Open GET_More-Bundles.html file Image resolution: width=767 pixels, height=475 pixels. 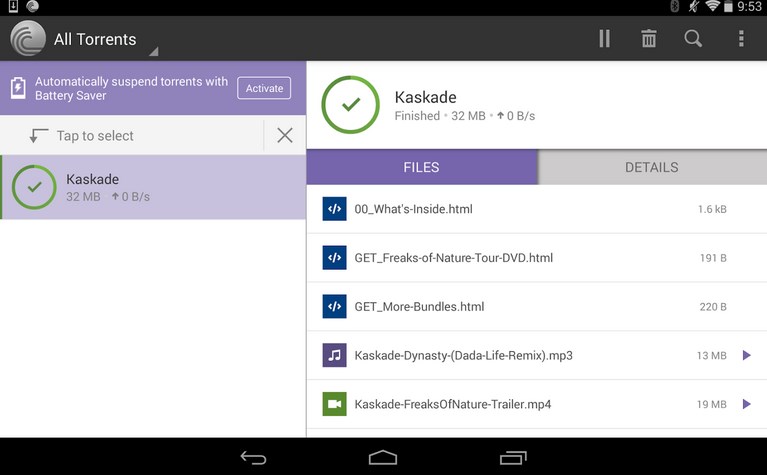537,307
